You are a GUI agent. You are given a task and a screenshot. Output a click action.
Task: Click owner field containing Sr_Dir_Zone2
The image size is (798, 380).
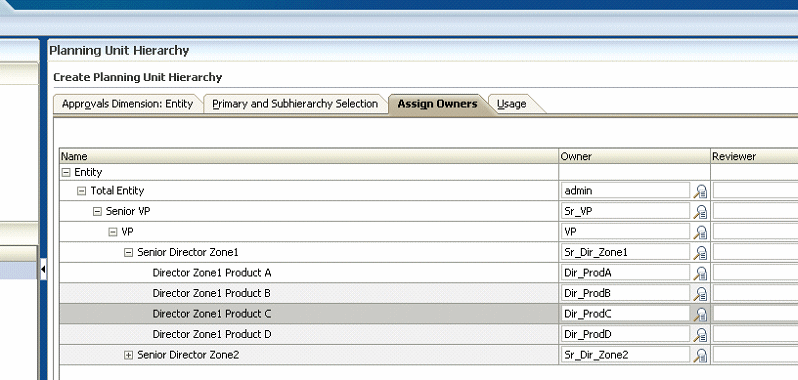625,355
